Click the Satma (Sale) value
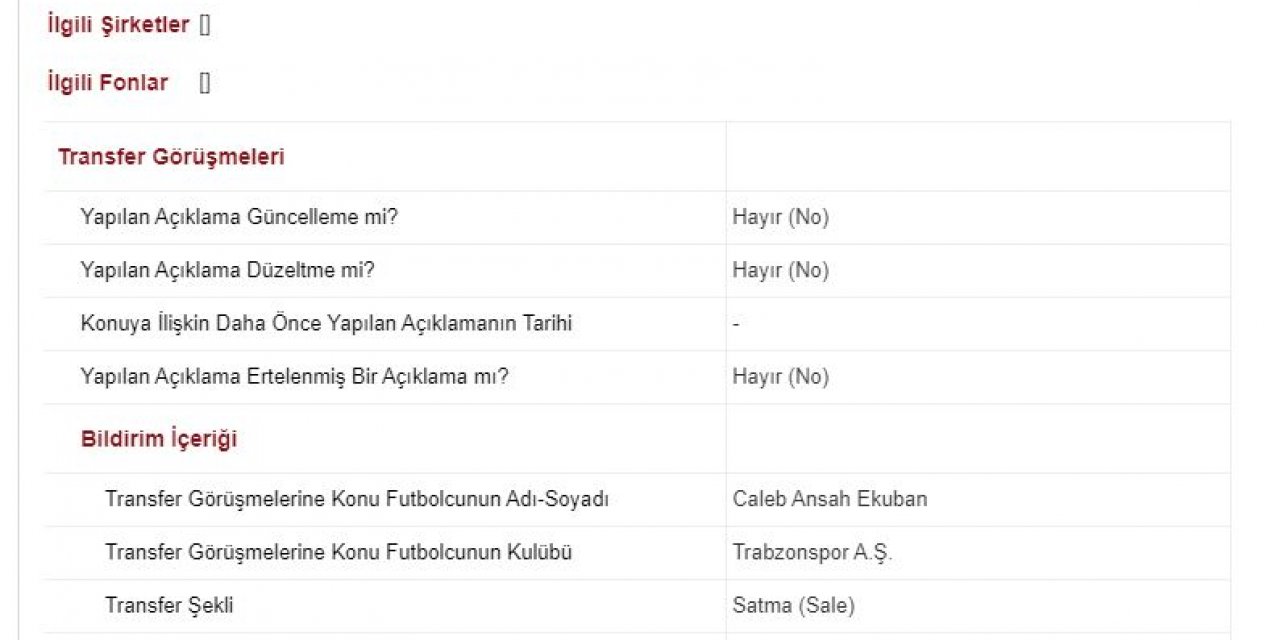The height and width of the screenshot is (640, 1280). click(793, 605)
